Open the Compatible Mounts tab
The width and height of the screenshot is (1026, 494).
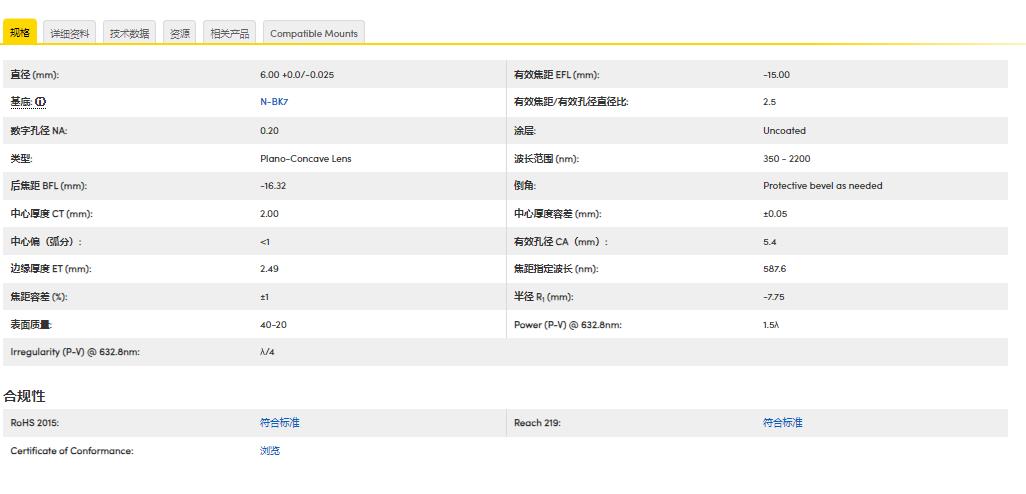tap(313, 33)
